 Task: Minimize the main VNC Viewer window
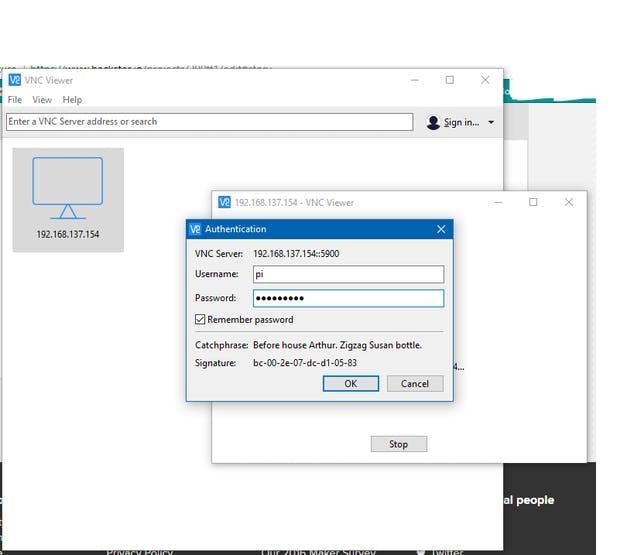[x=415, y=80]
